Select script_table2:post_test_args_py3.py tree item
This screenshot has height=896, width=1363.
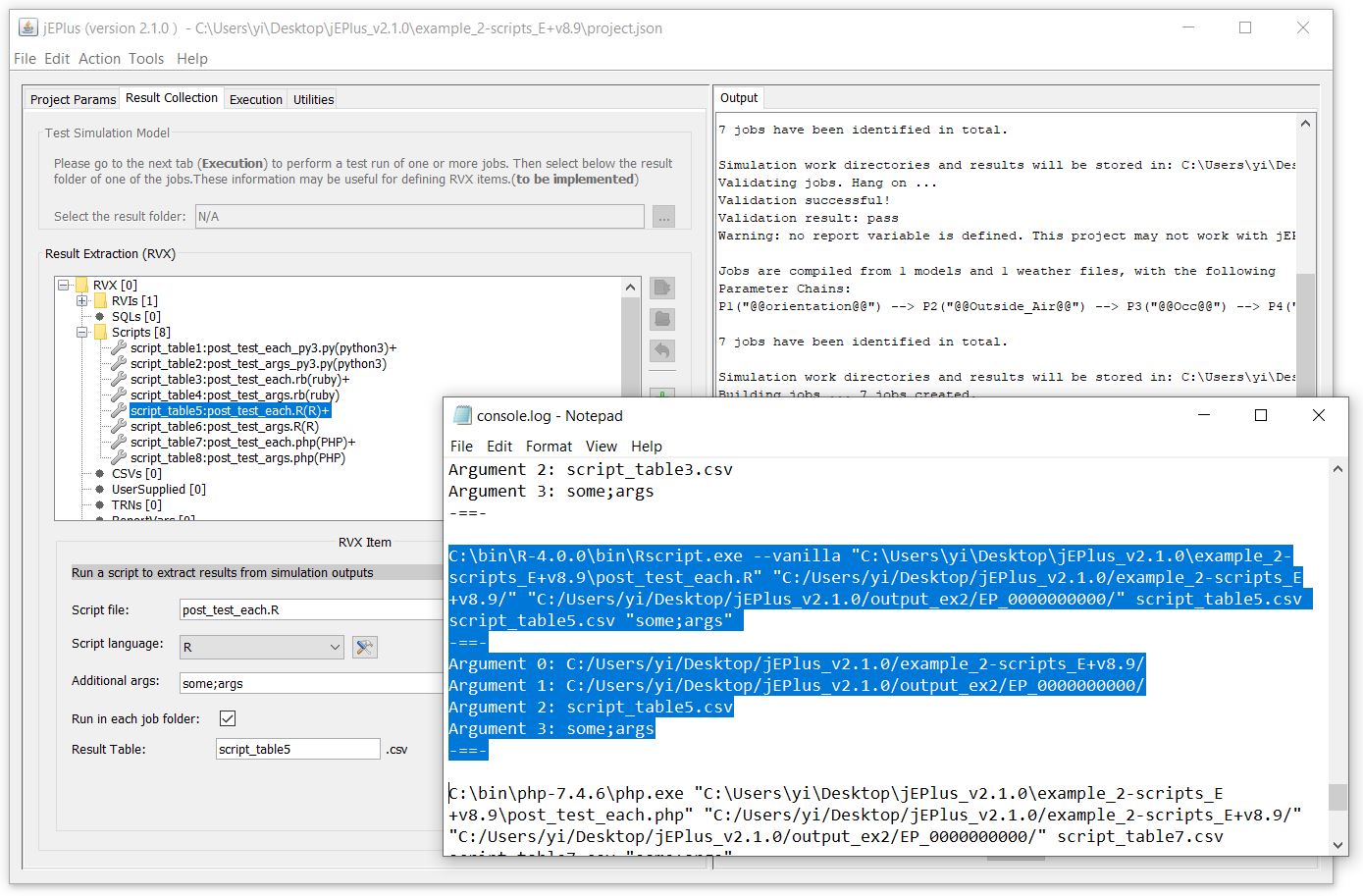[258, 364]
